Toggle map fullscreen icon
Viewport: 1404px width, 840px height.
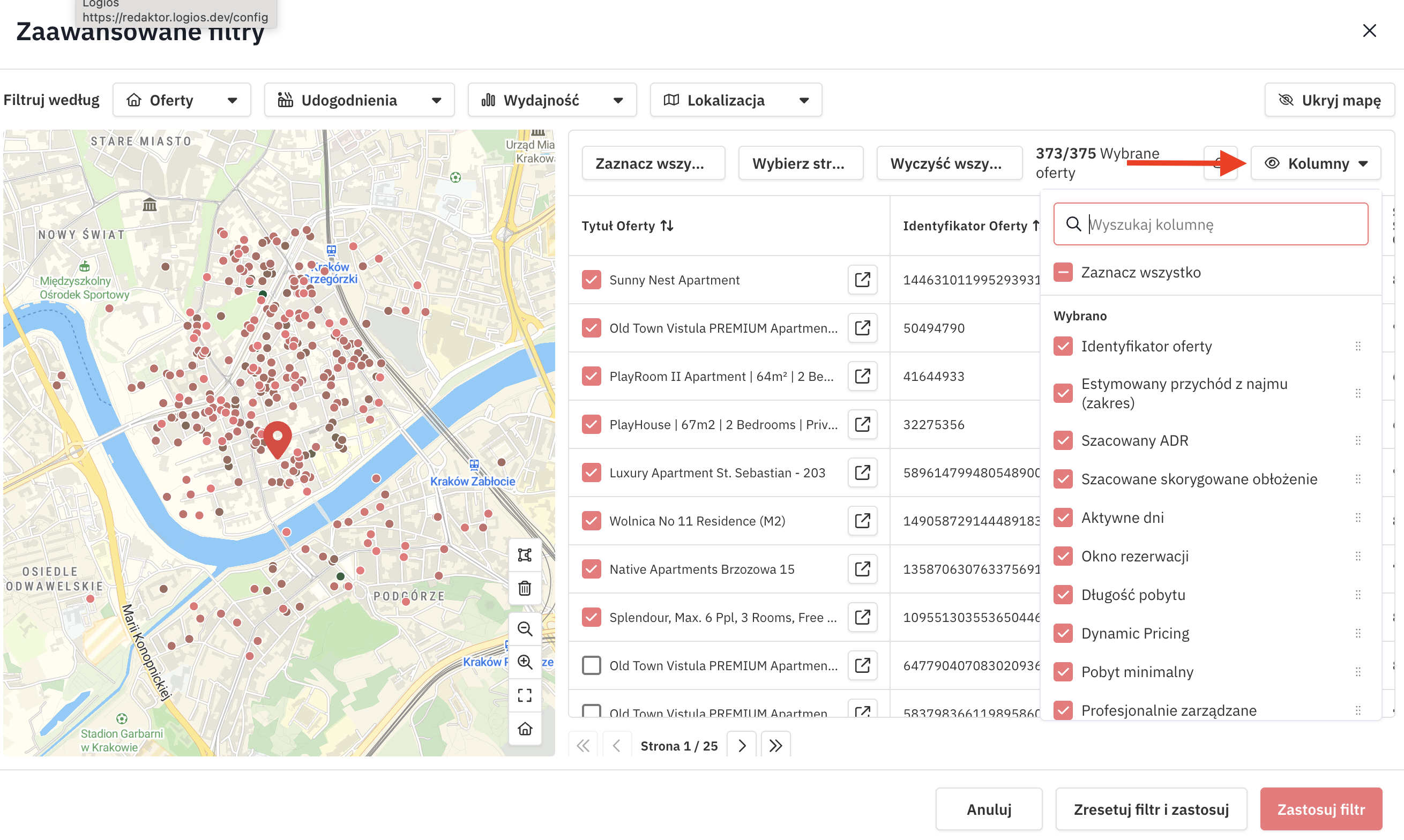(525, 695)
